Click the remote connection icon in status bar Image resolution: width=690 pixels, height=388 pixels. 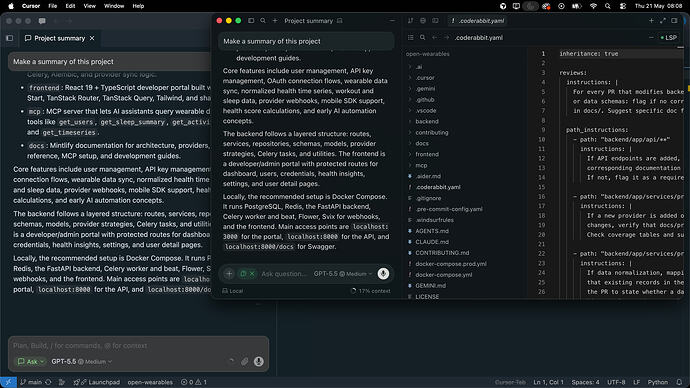pyautogui.click(x=8, y=382)
